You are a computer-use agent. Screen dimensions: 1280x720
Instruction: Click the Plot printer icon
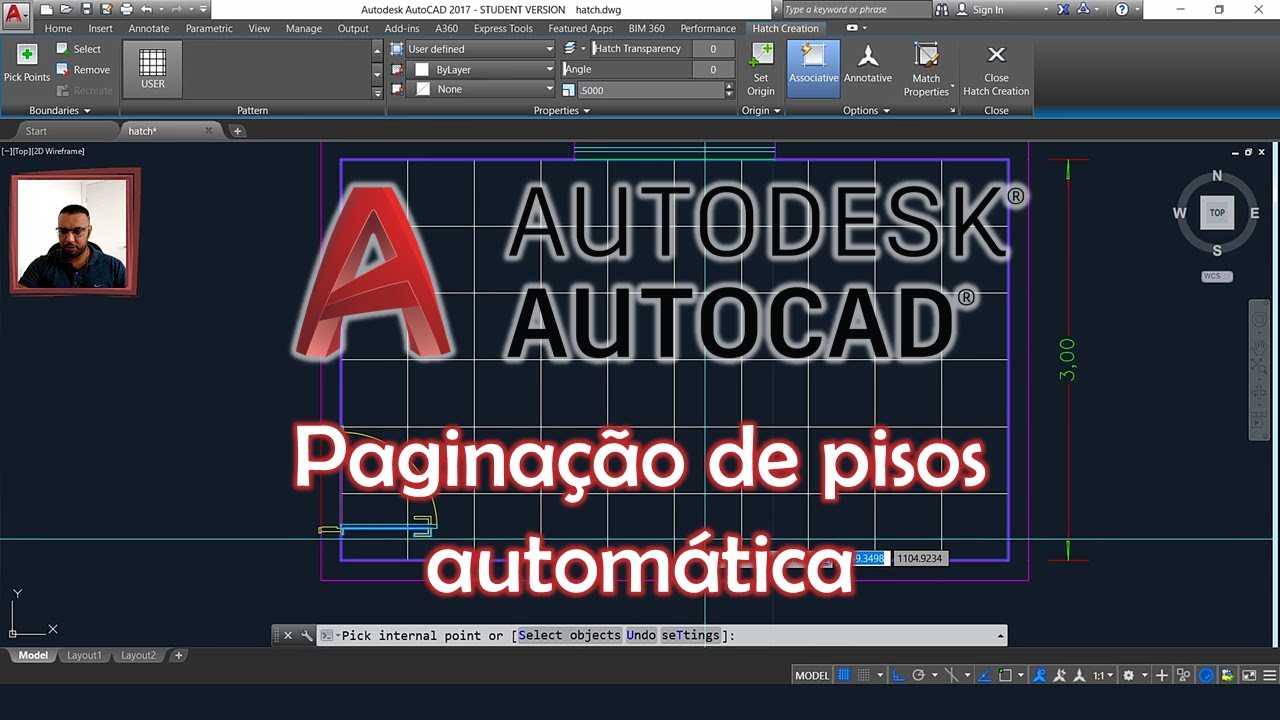click(127, 9)
